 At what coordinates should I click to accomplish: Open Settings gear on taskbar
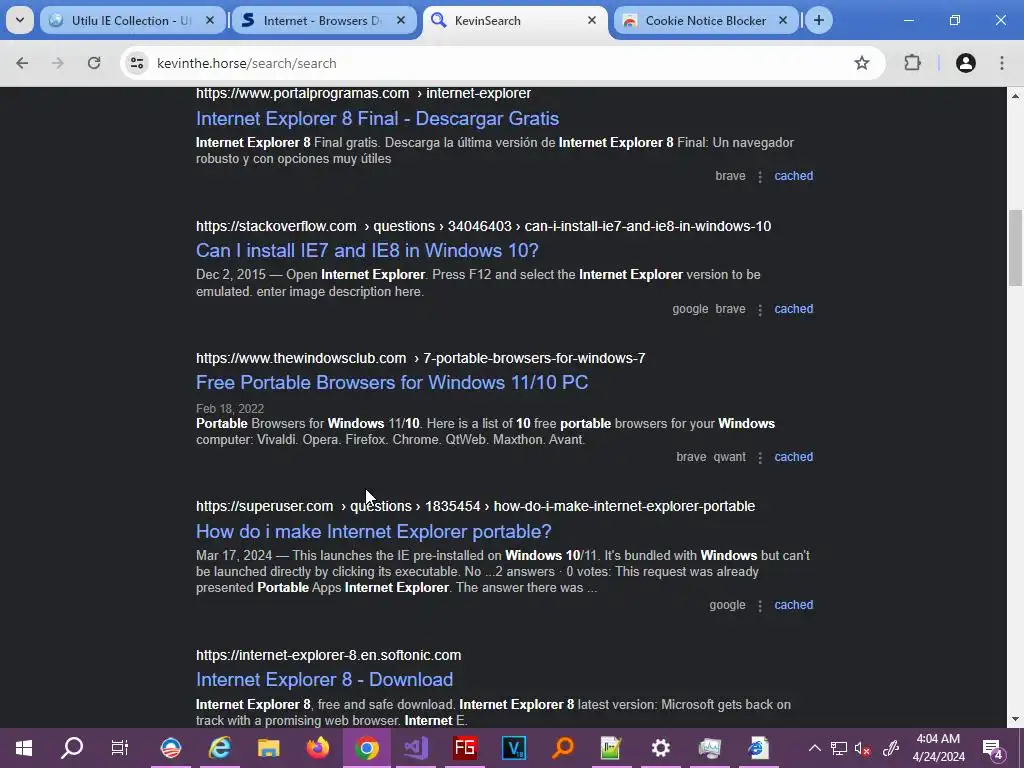660,748
